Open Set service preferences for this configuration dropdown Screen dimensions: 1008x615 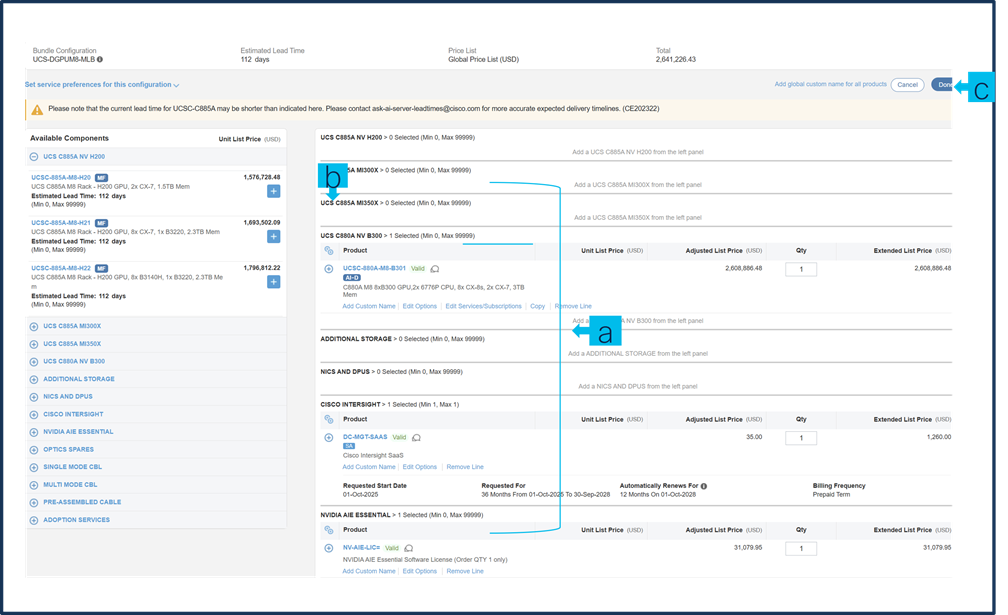click(x=102, y=85)
